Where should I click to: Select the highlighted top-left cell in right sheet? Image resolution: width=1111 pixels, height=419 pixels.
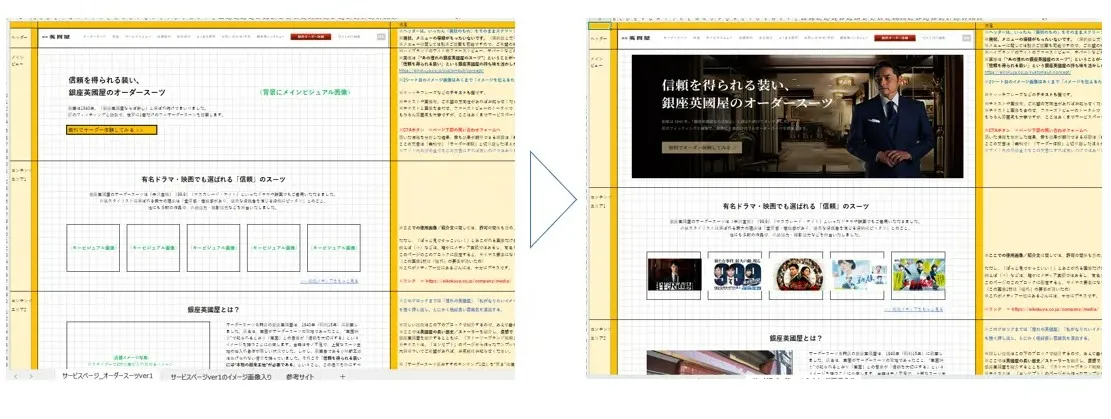pyautogui.click(x=599, y=25)
